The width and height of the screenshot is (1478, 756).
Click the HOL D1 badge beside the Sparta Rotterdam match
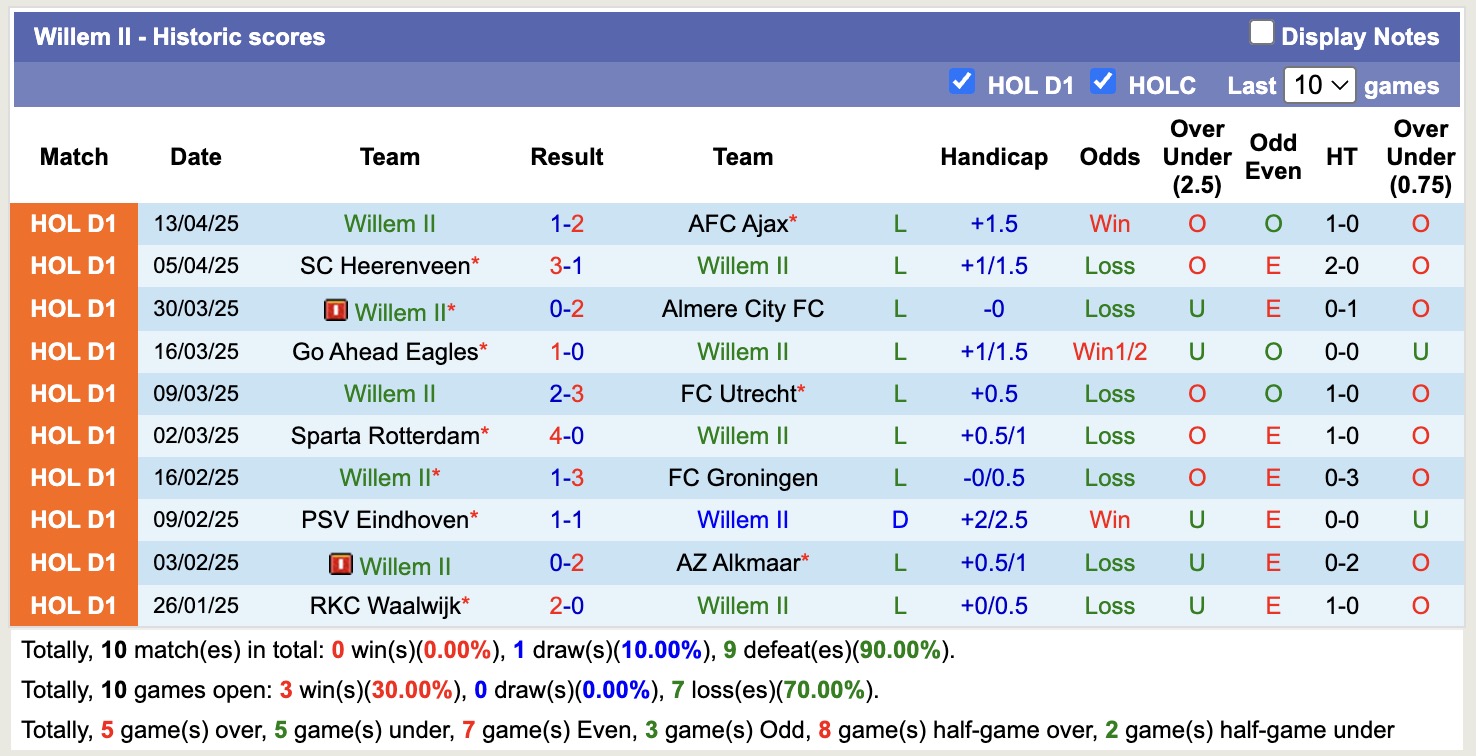(x=74, y=435)
